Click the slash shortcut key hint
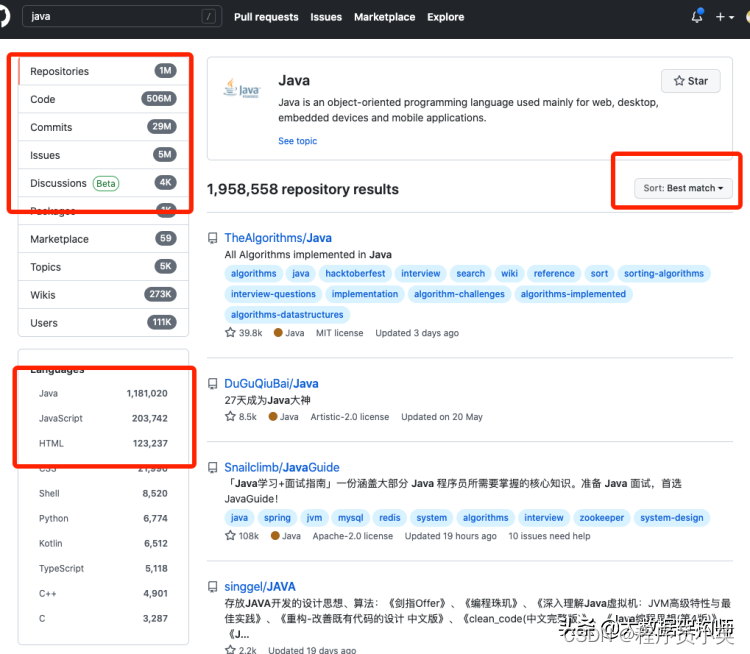The width and height of the screenshot is (750, 654). click(x=209, y=17)
